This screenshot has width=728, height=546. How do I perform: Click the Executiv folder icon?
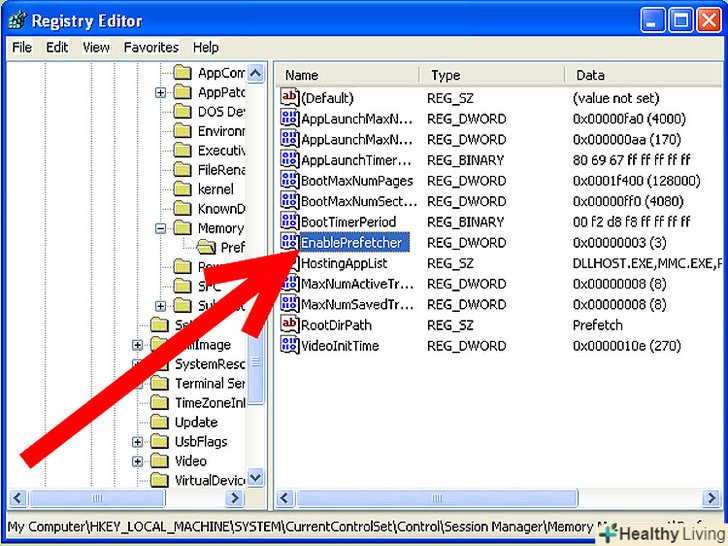point(182,150)
